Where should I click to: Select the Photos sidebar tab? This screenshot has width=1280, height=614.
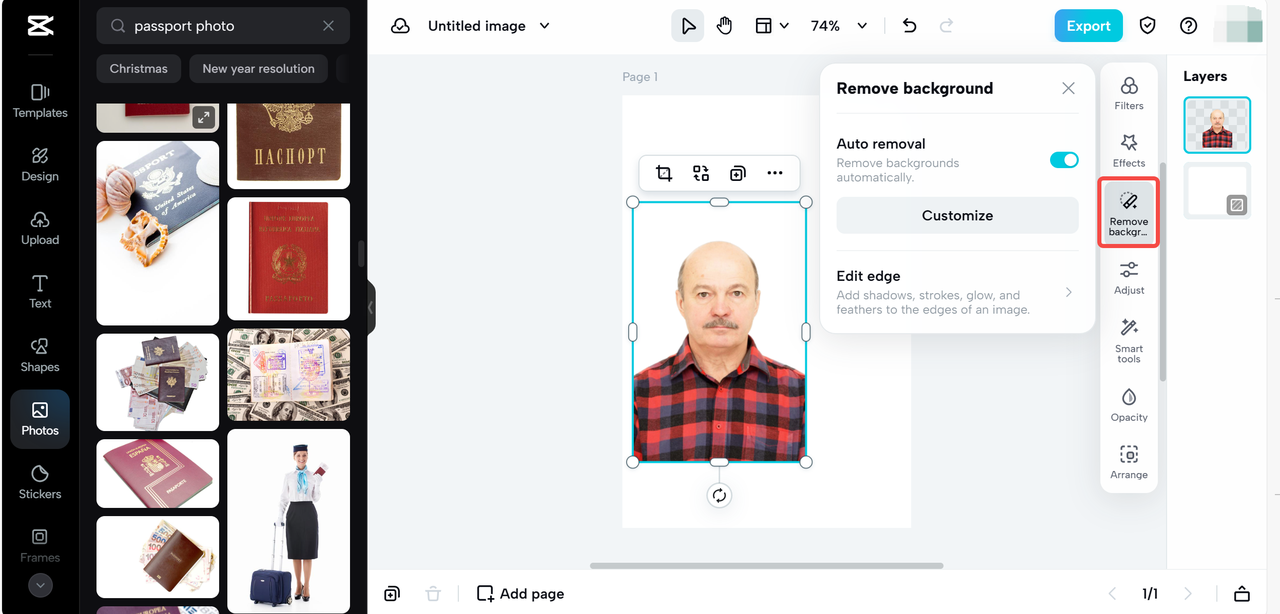click(40, 418)
